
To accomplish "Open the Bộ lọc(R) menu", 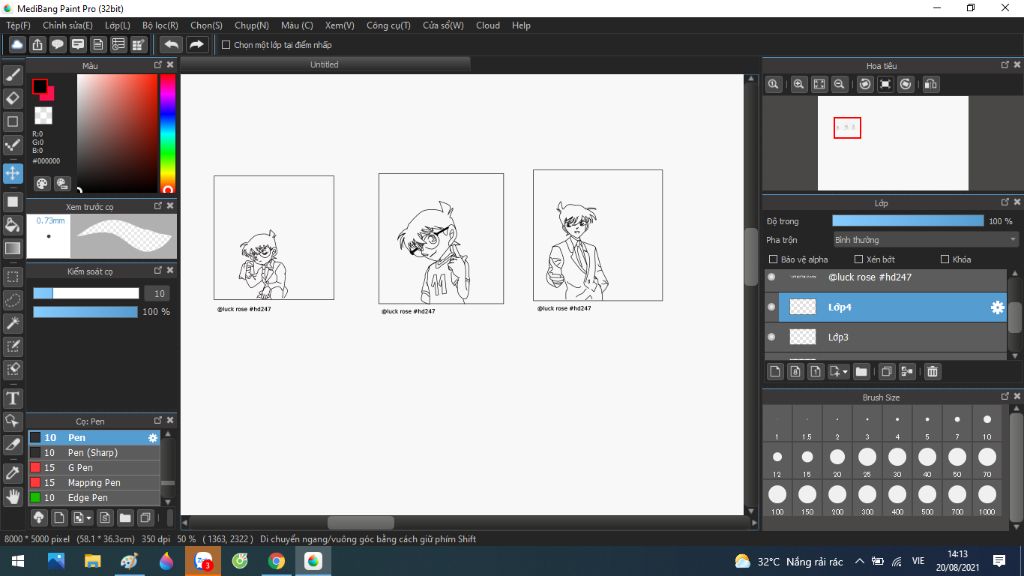I will (x=160, y=25).
